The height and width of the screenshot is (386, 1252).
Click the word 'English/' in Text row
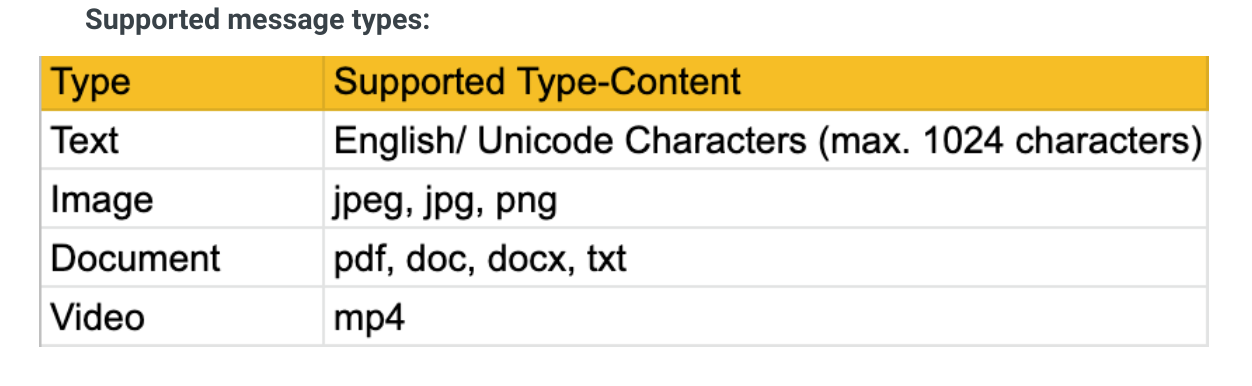[400, 142]
